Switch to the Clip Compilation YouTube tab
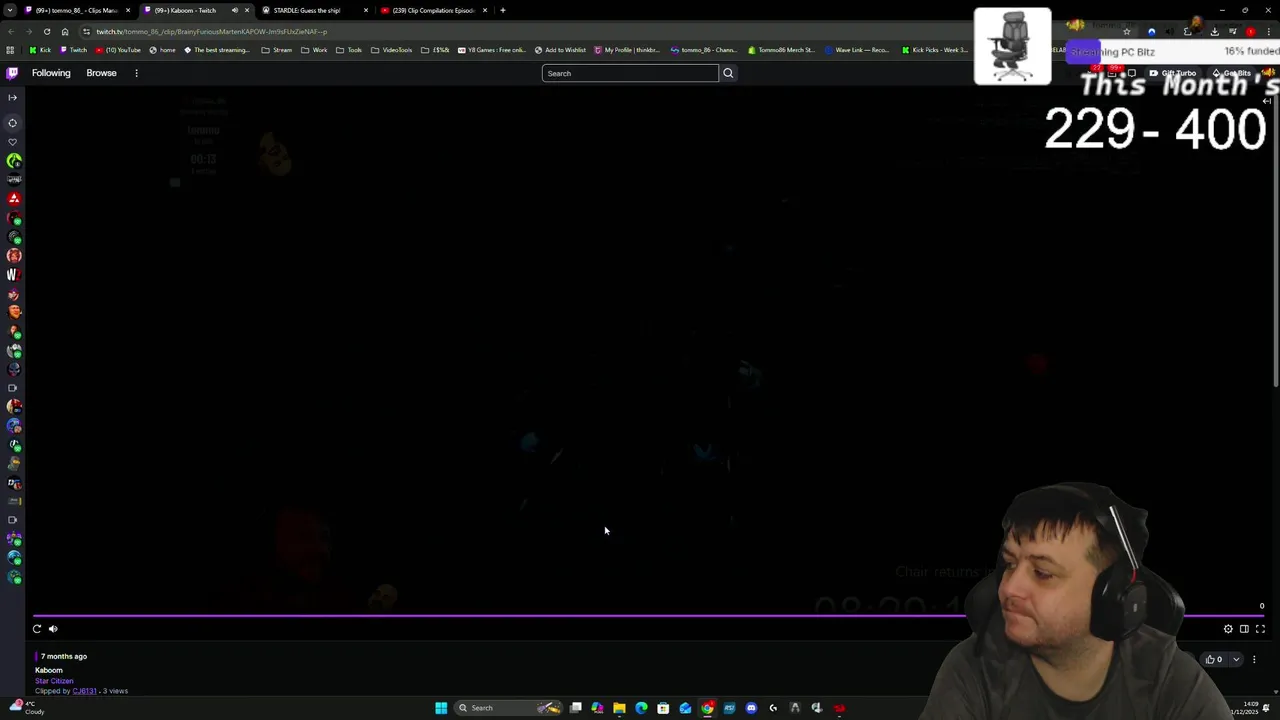 tap(433, 10)
